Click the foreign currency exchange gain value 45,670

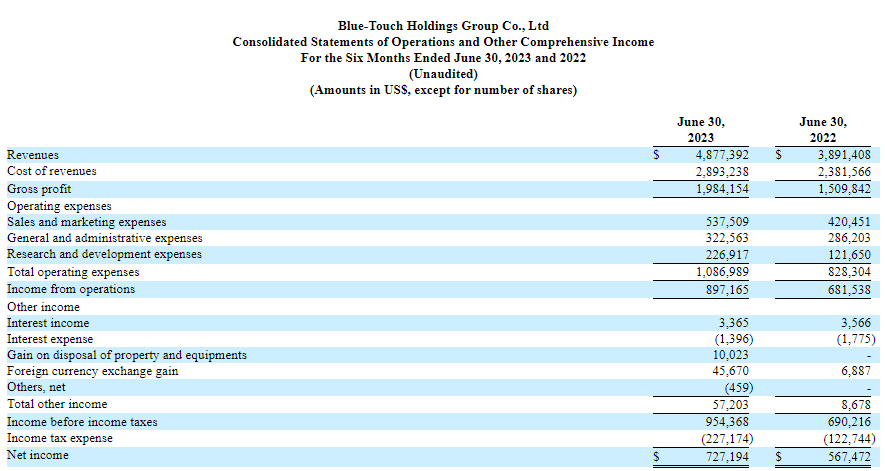click(730, 372)
